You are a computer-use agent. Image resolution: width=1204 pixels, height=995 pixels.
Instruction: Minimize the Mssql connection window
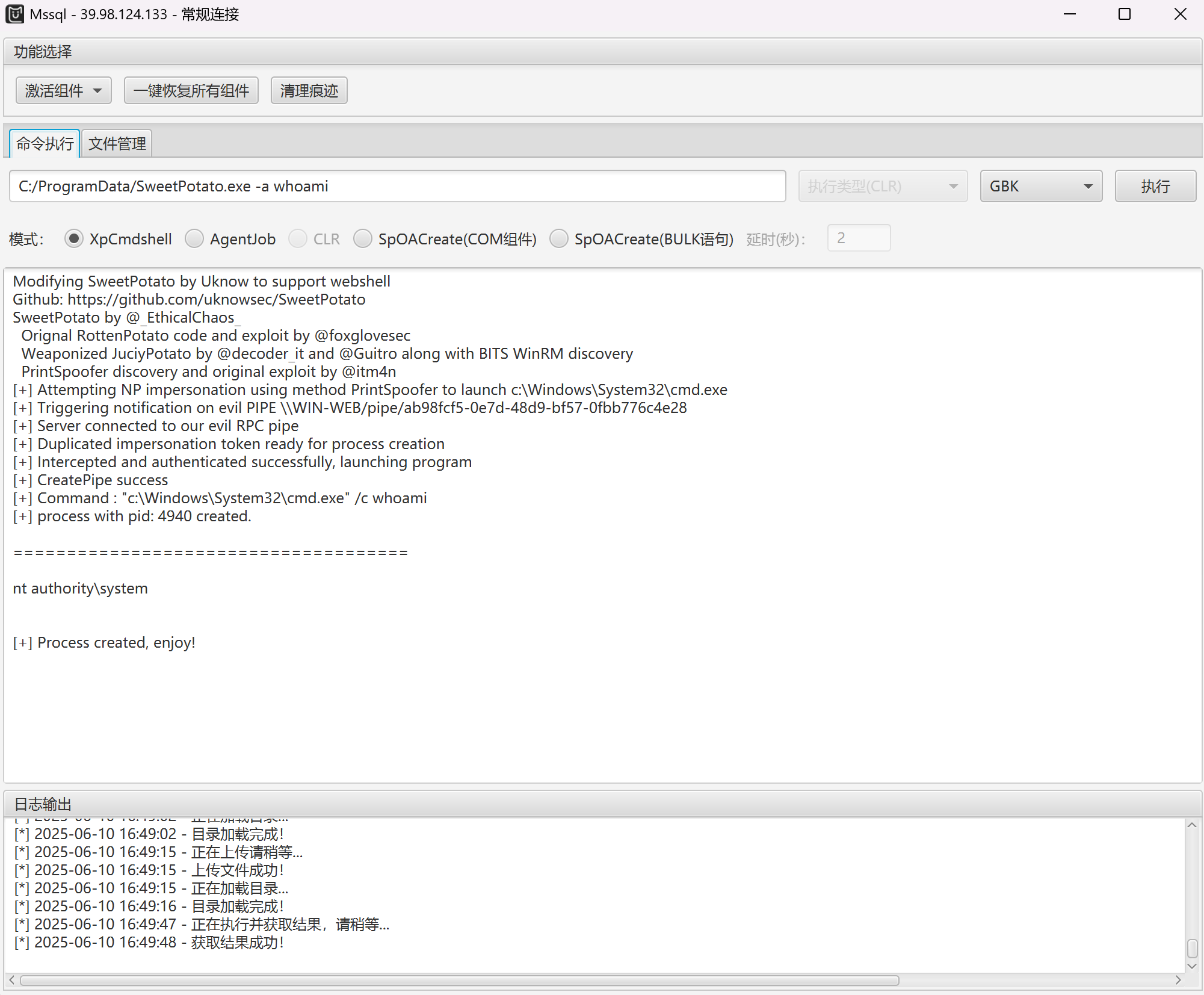click(1069, 14)
